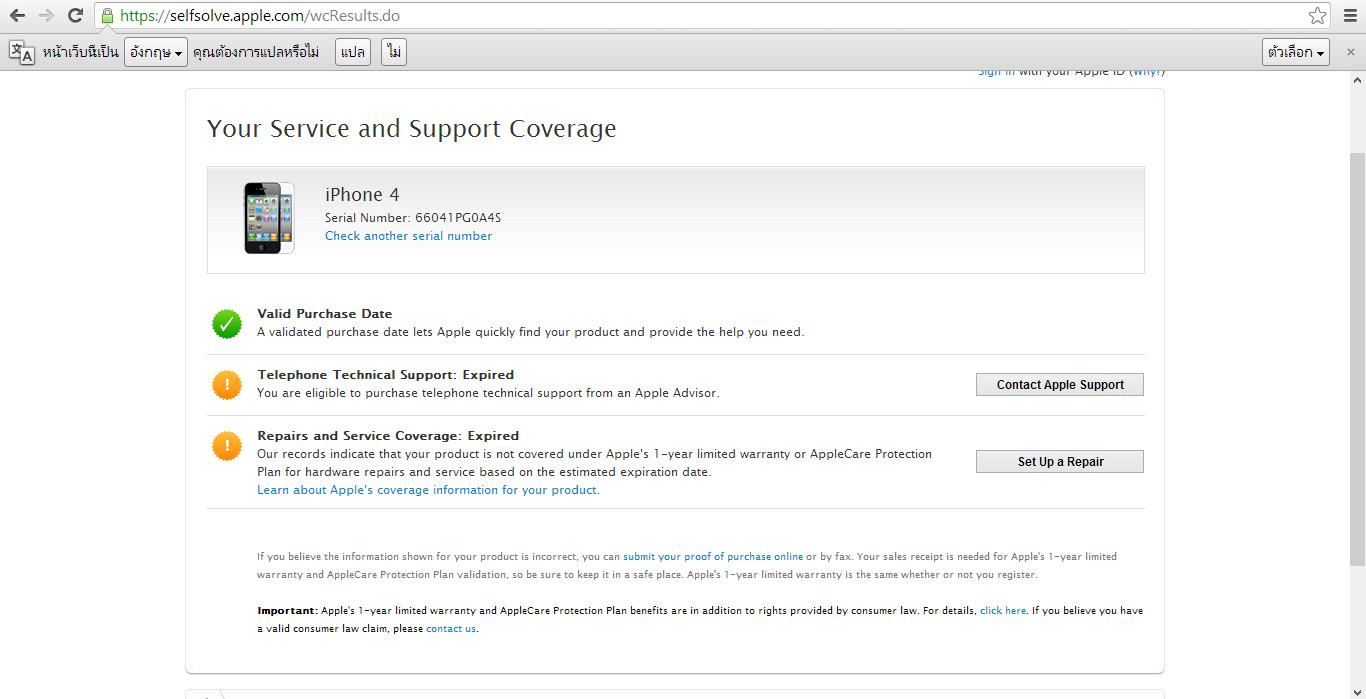Click the browser back arrow

click(17, 16)
